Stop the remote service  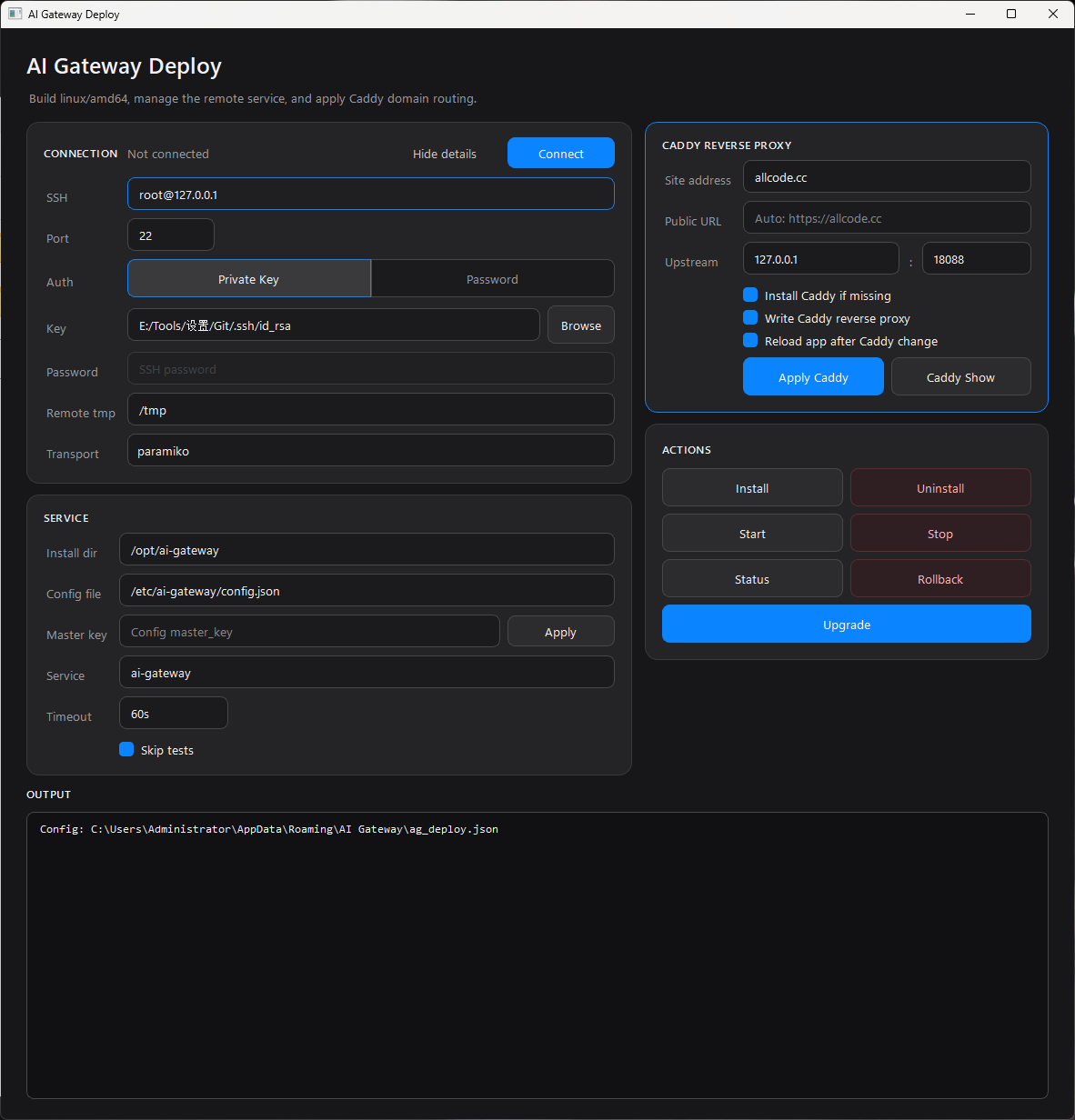pyautogui.click(x=940, y=533)
